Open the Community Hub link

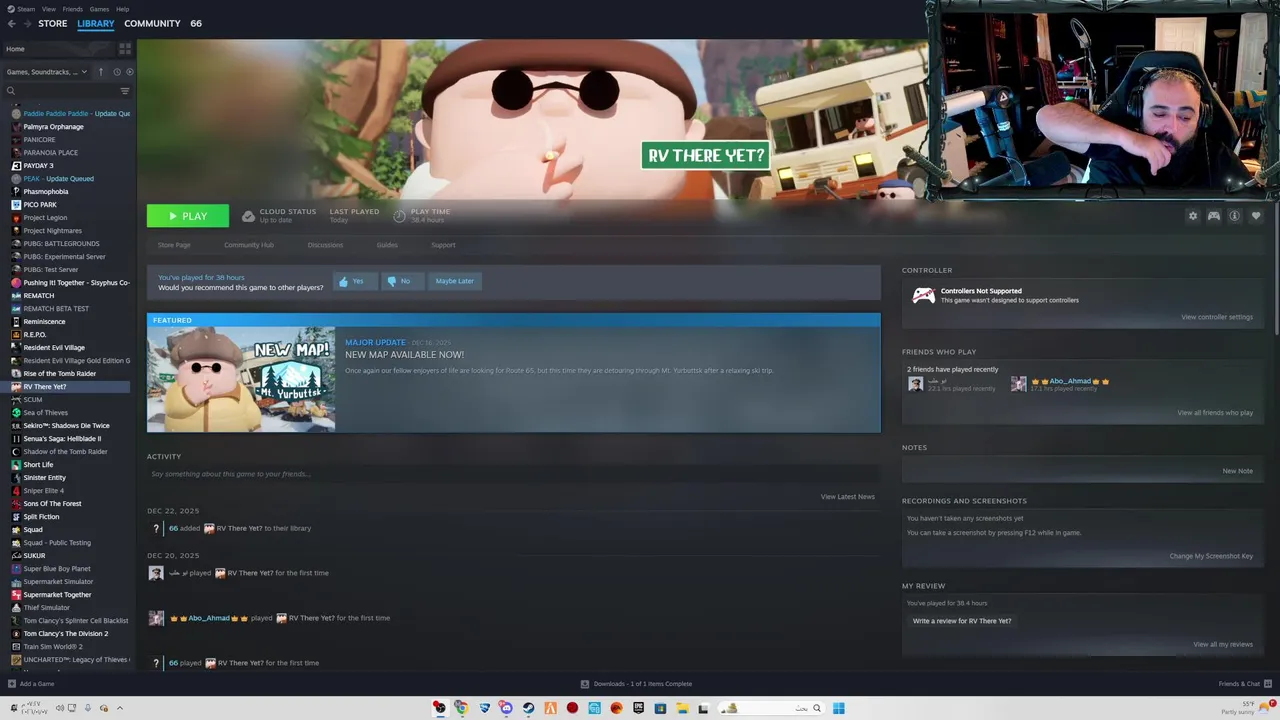point(249,245)
